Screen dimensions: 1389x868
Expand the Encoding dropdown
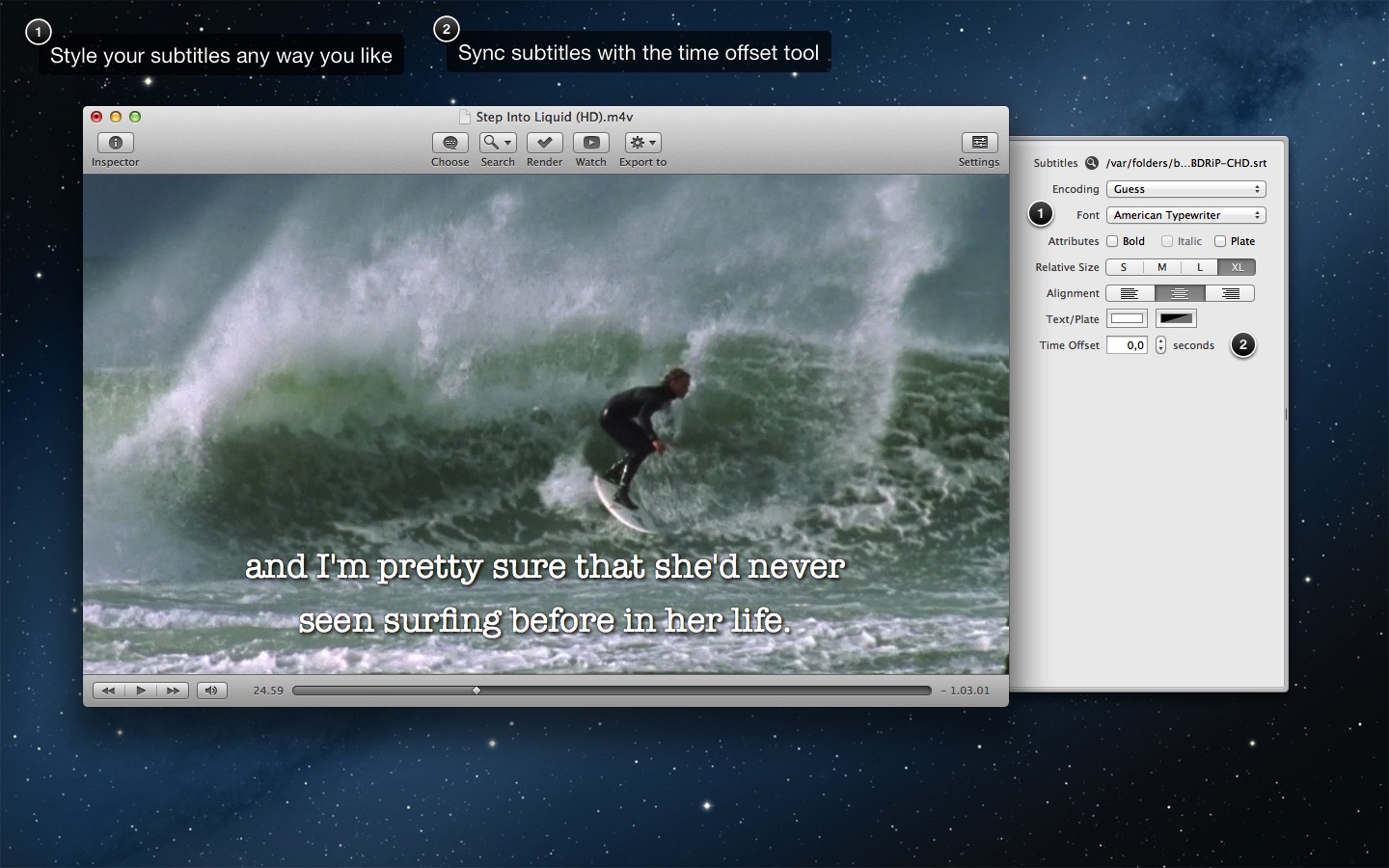[x=1185, y=189]
